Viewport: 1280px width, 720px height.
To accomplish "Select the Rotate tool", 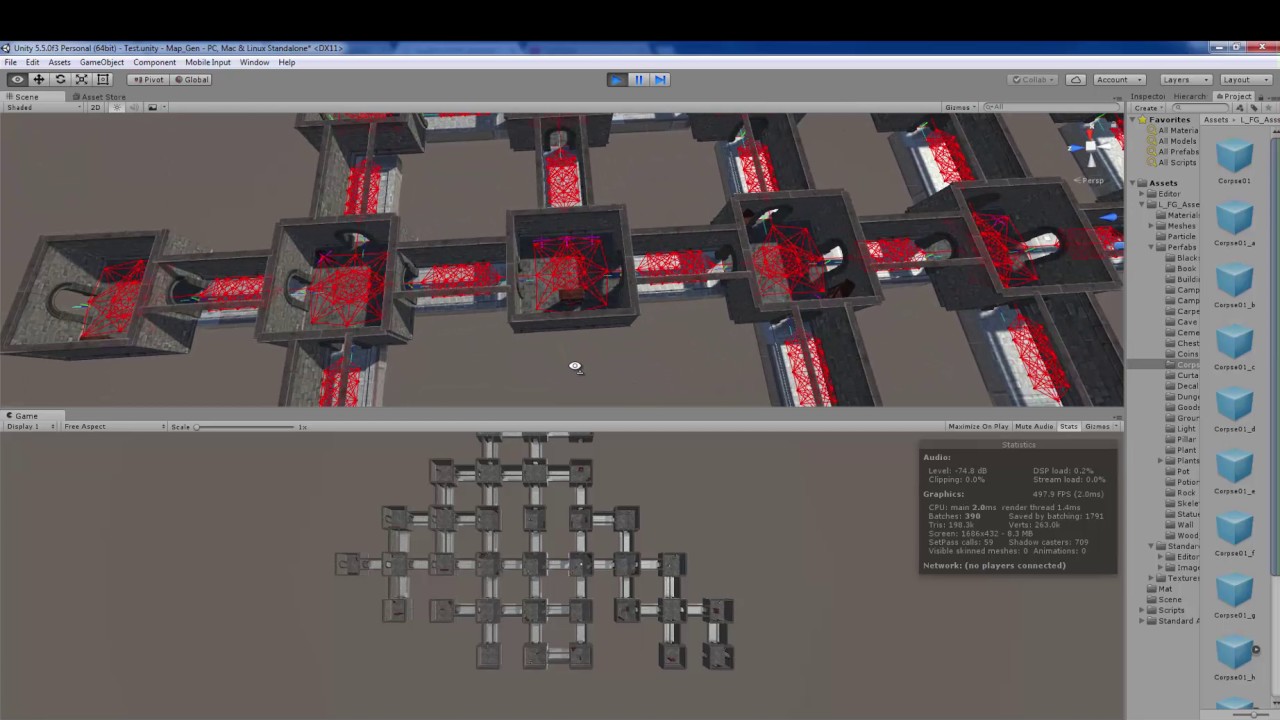I will (x=60, y=79).
